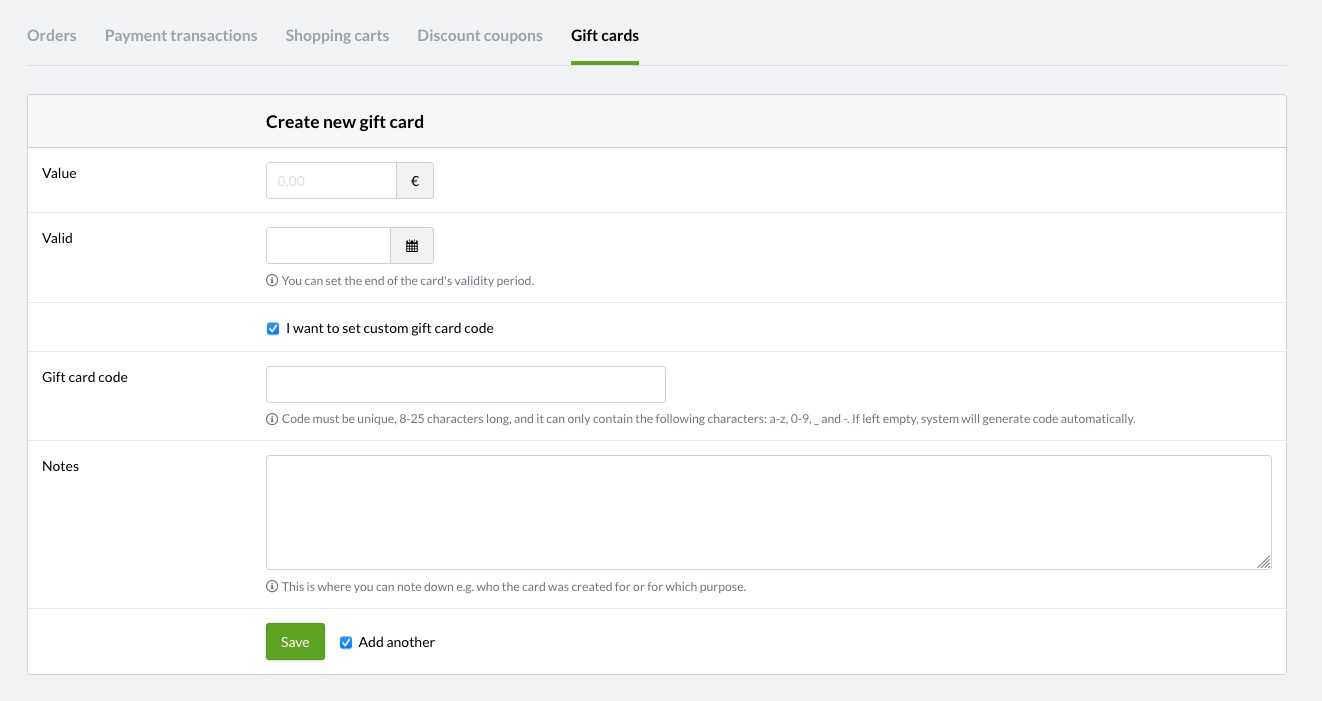Image resolution: width=1322 pixels, height=701 pixels.
Task: Toggle the Add another checkbox
Action: click(346, 642)
